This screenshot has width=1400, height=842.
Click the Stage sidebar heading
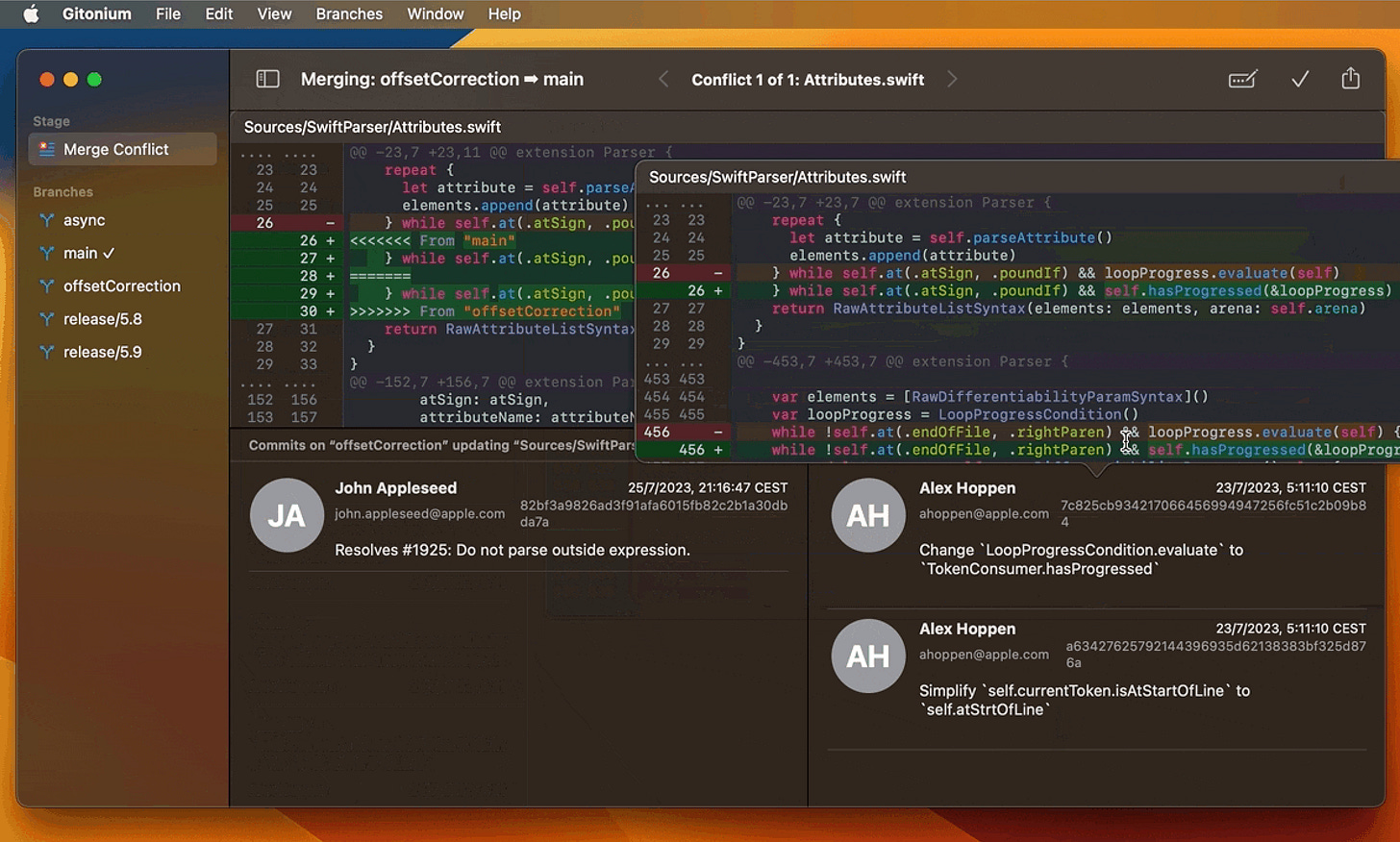[51, 121]
